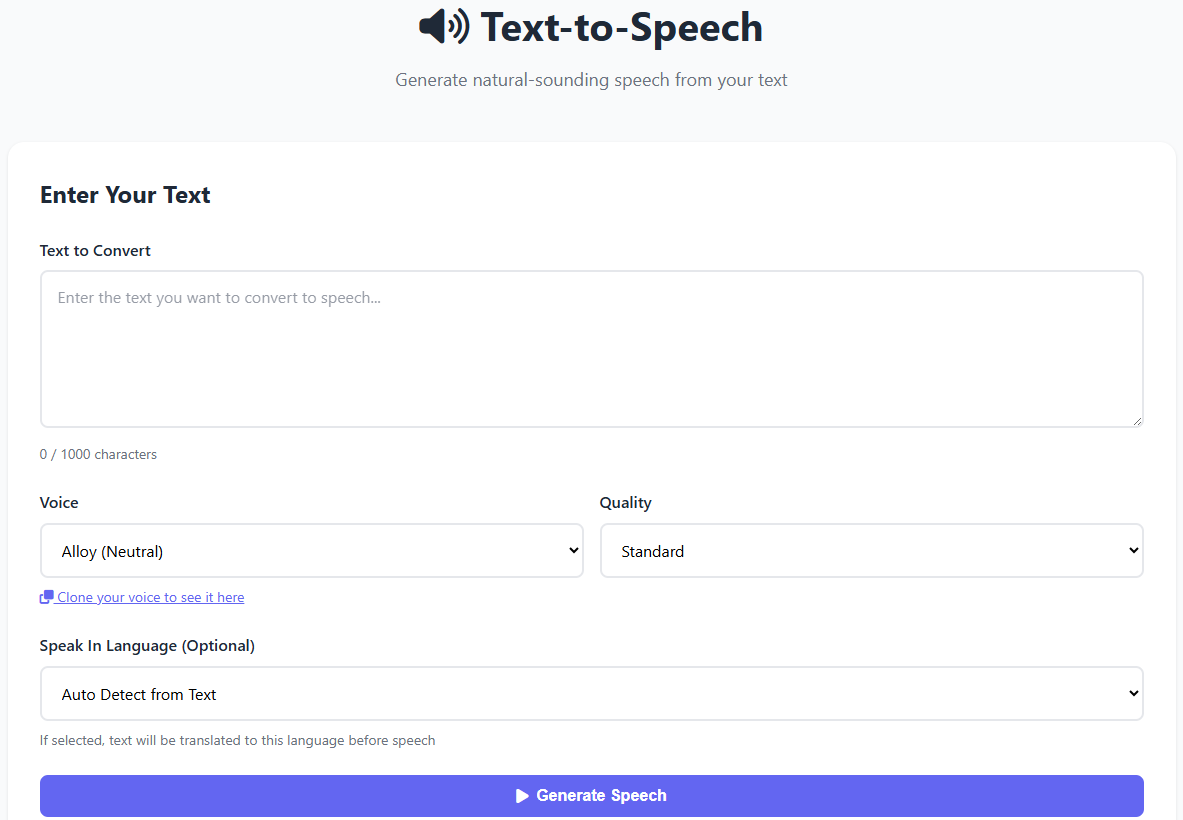Click the 'Speak In Language (Optional)' label
This screenshot has width=1183, height=820.
(x=147, y=646)
